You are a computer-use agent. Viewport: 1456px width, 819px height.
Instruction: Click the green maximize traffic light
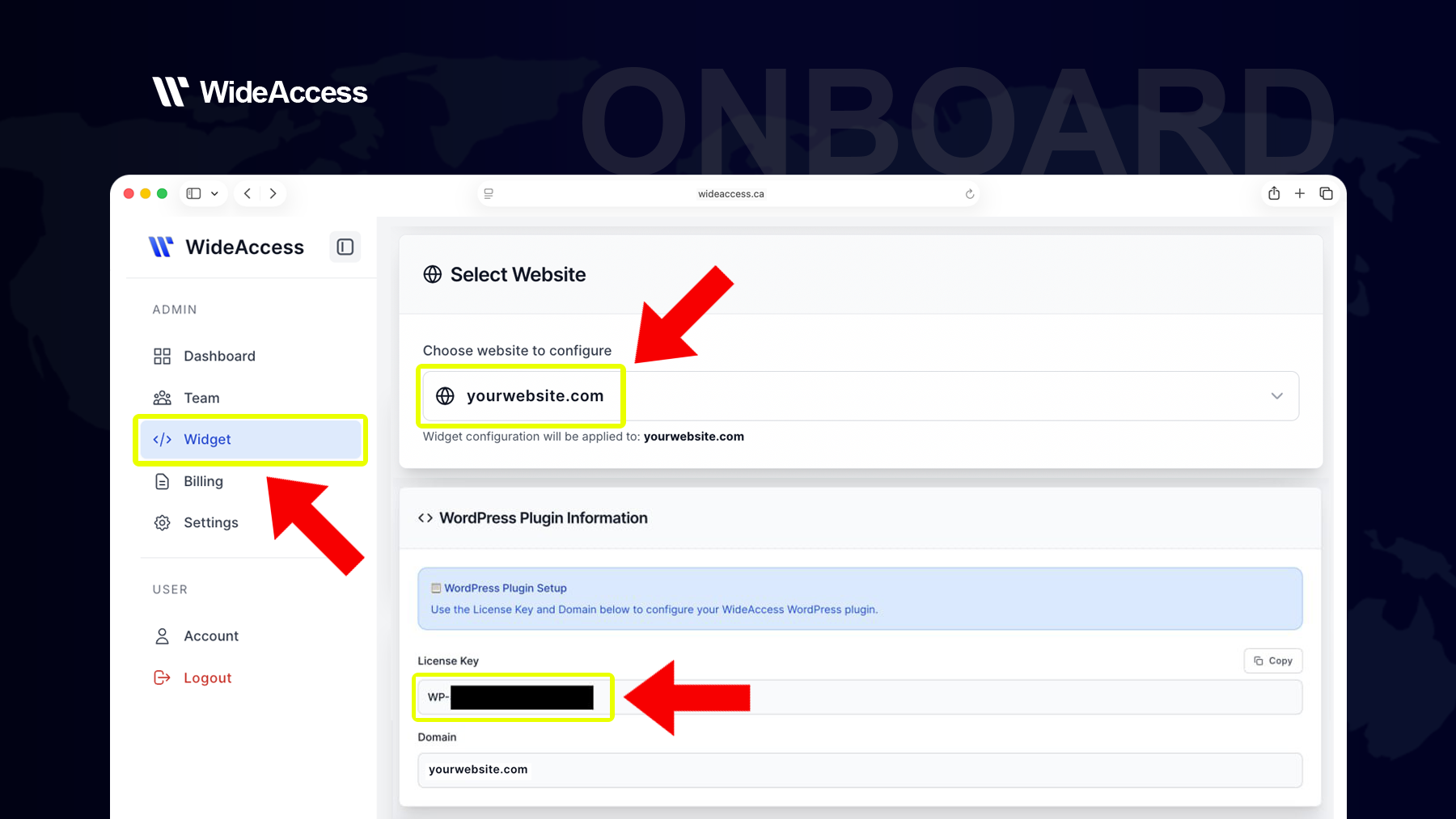tap(162, 193)
